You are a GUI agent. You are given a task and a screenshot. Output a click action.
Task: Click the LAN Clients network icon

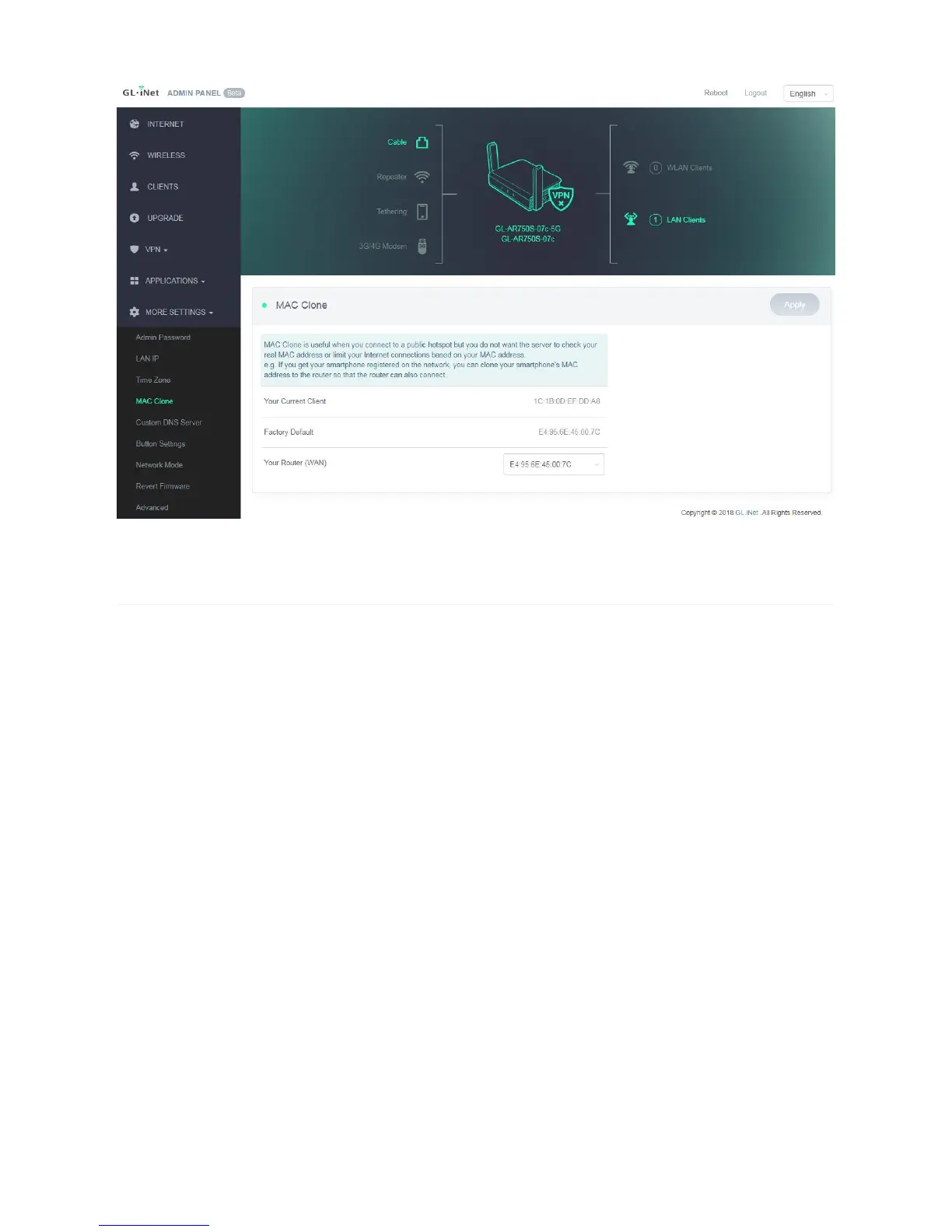(631, 219)
